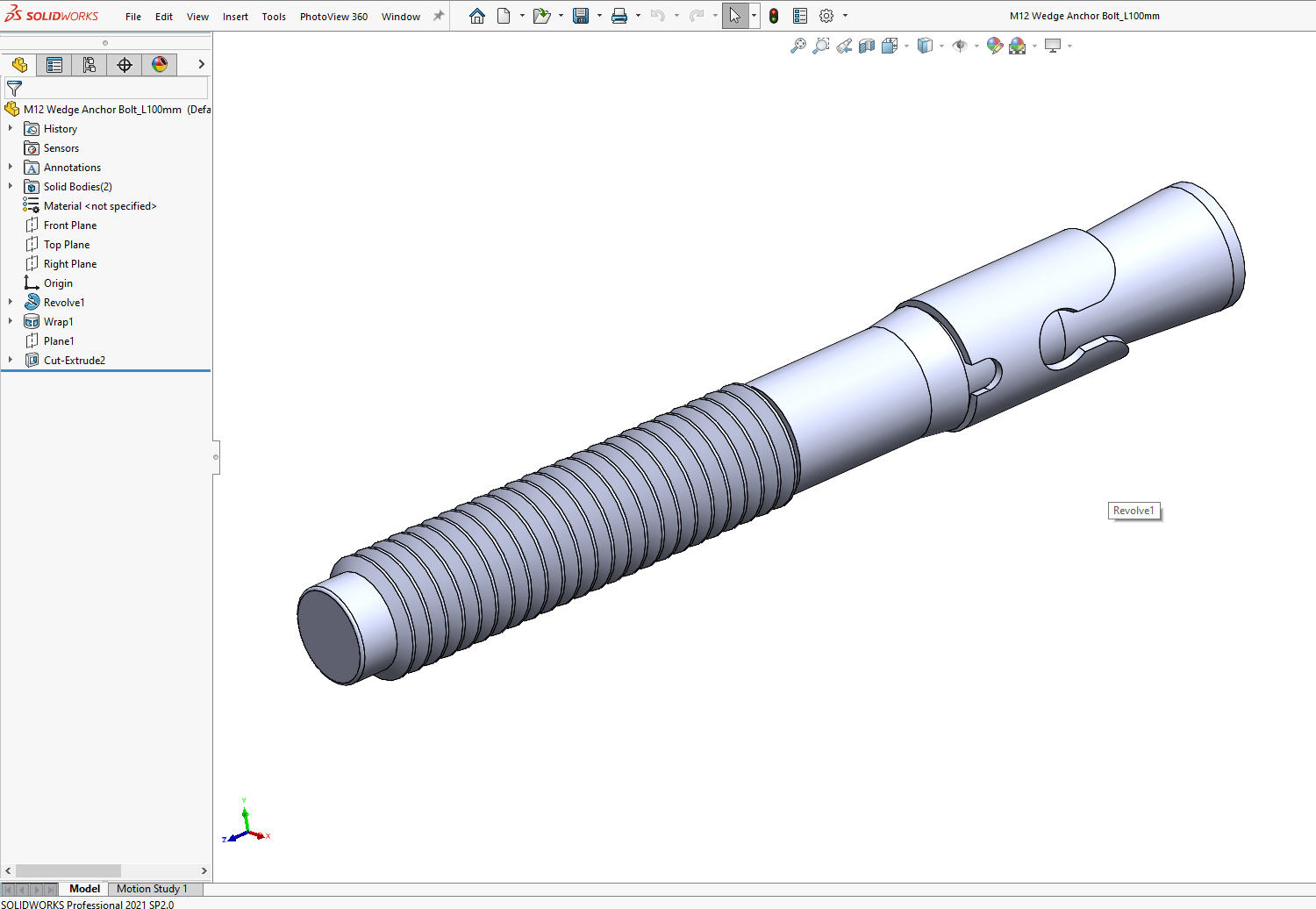Viewport: 1316px width, 909px height.
Task: Expand the Revolve1 feature
Action: 11,302
